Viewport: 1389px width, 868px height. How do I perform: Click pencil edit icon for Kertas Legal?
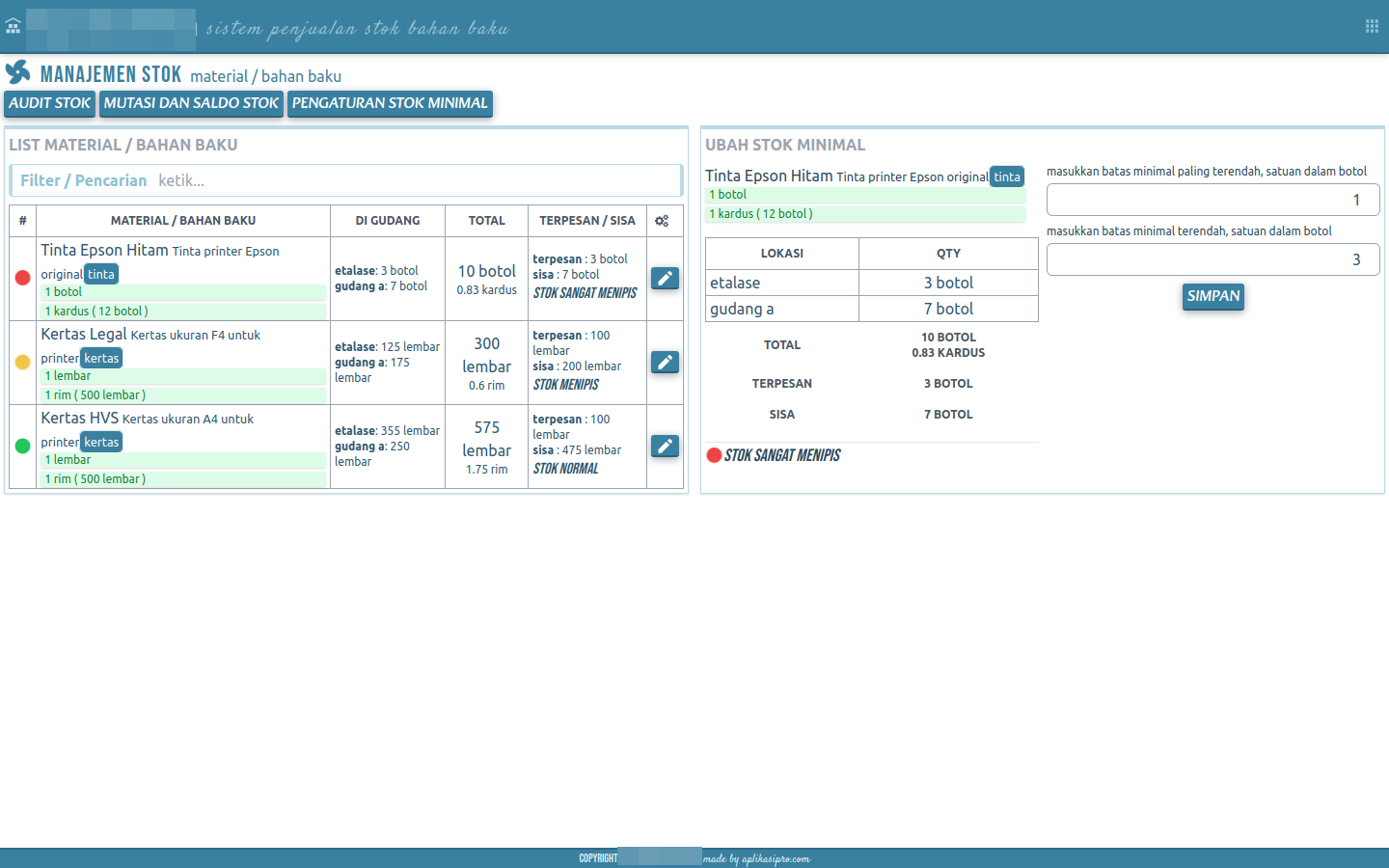665,363
